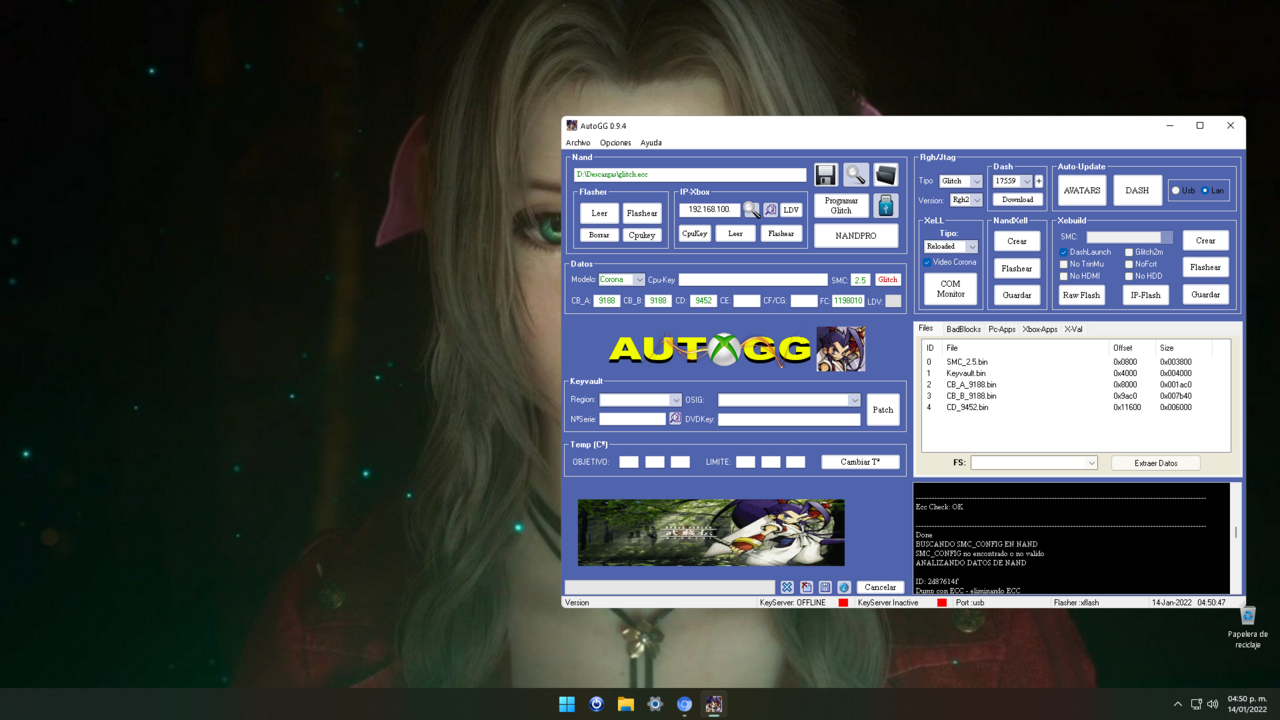Screen dimensions: 1280x720
Task: Click the red KeyServer OFFLINE status indicator
Action: pos(843,603)
